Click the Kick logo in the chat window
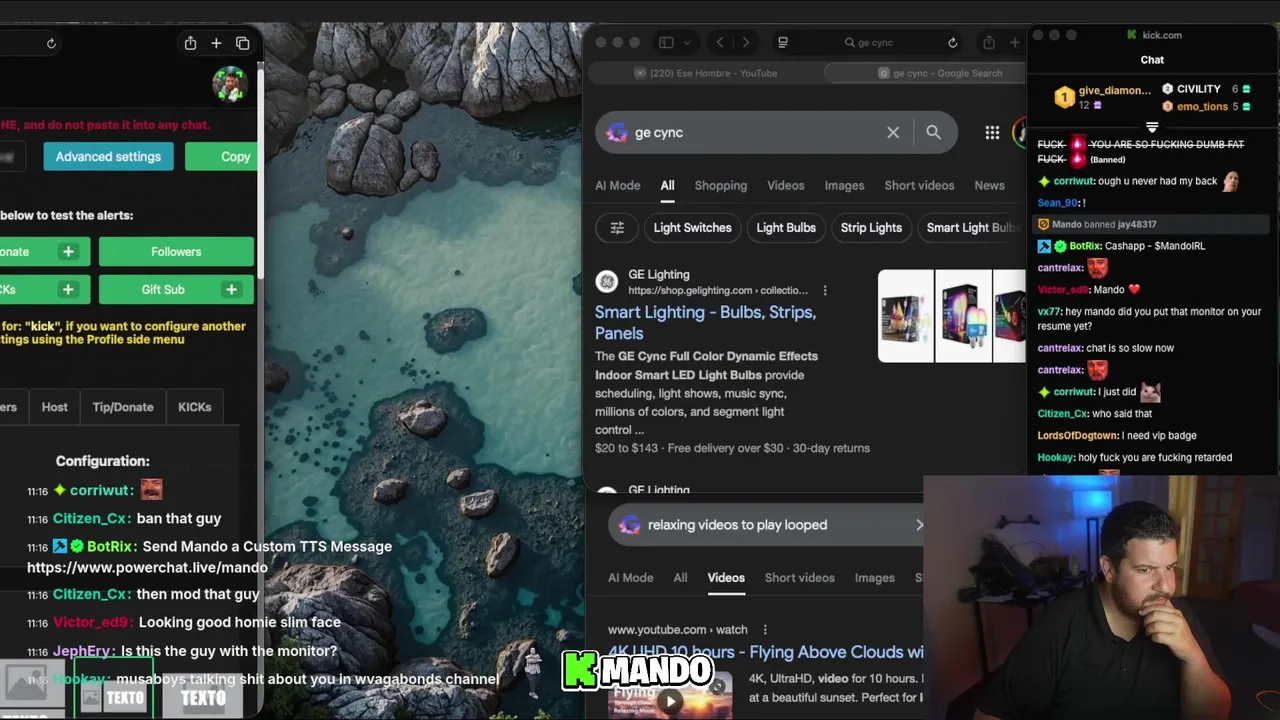Viewport: 1280px width, 720px height. point(1132,35)
